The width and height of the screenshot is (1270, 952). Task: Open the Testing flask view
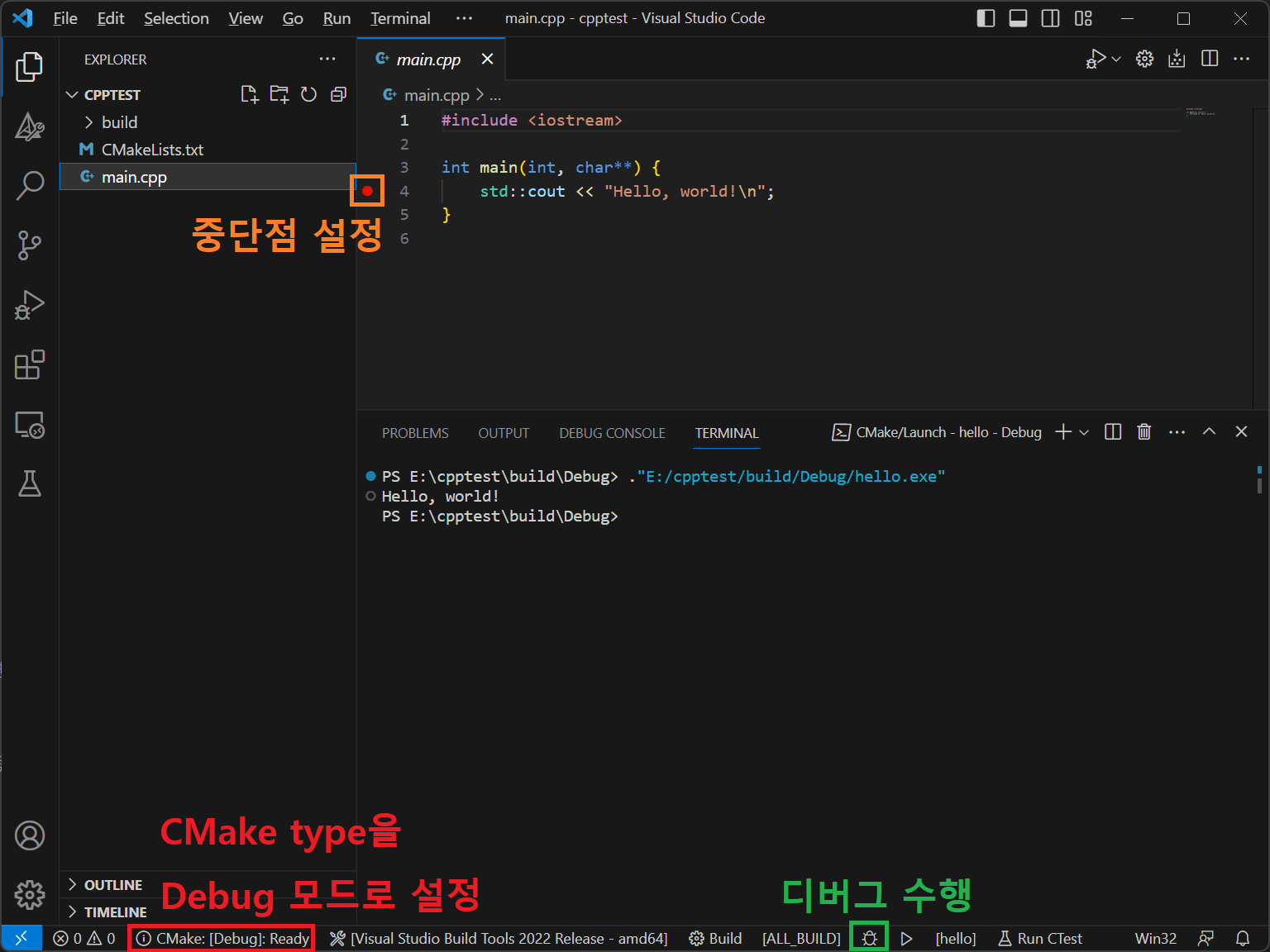pos(30,483)
